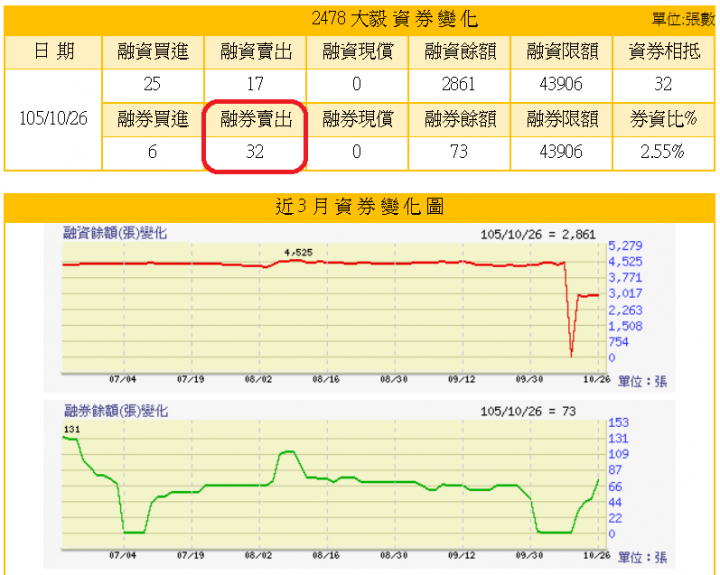Select the '融資限額' header cell

[561, 51]
